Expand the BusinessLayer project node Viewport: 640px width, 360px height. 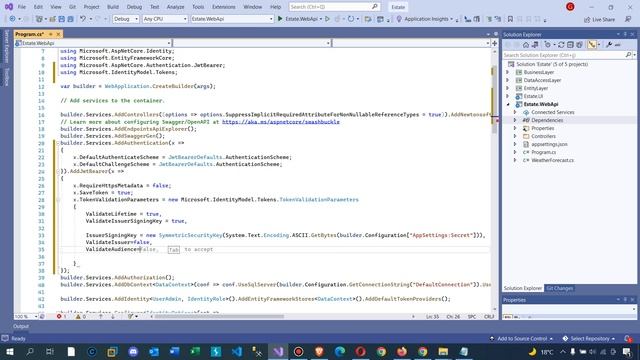click(x=508, y=72)
